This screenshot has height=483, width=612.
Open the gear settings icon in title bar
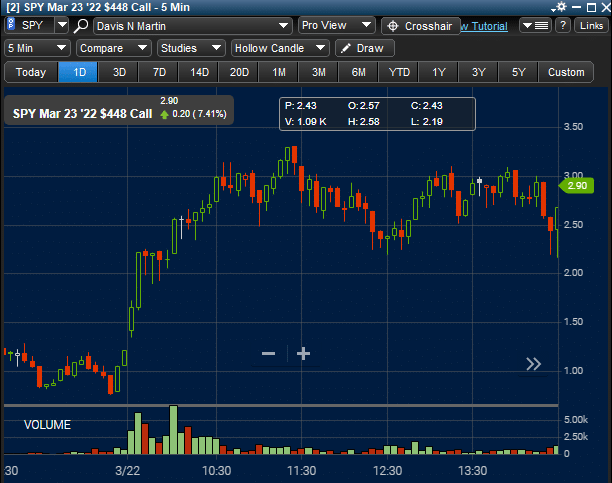tap(561, 7)
